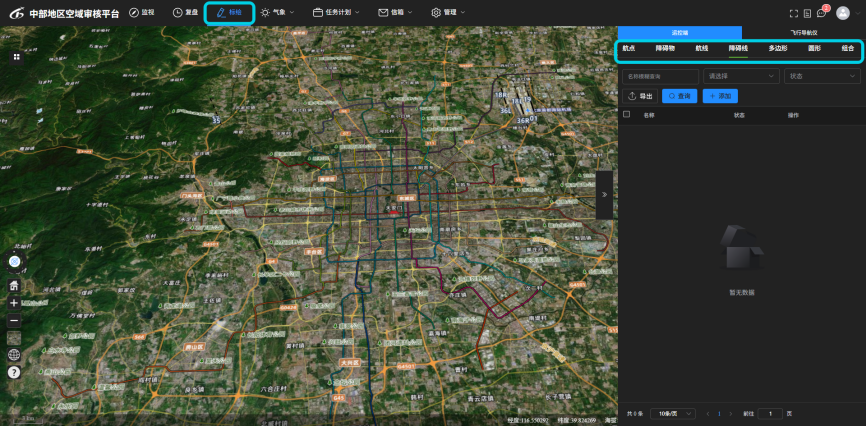This screenshot has height=426, width=866.
Task: Expand the 信箱 mailbox menu
Action: [x=395, y=12]
